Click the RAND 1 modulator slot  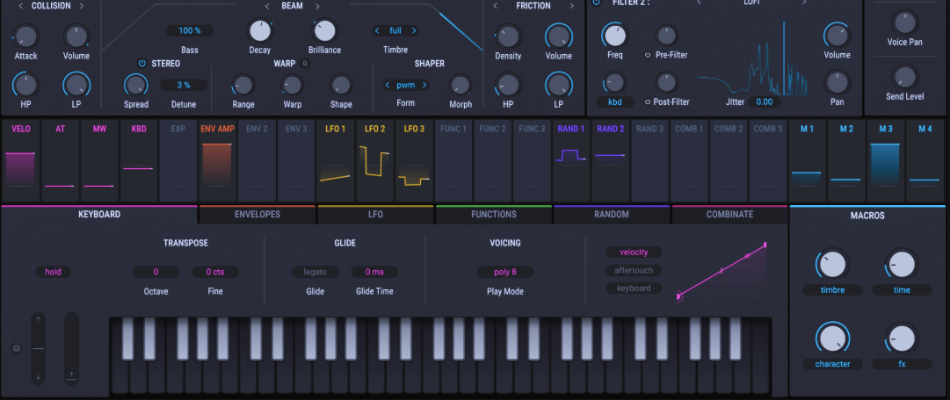coord(572,160)
